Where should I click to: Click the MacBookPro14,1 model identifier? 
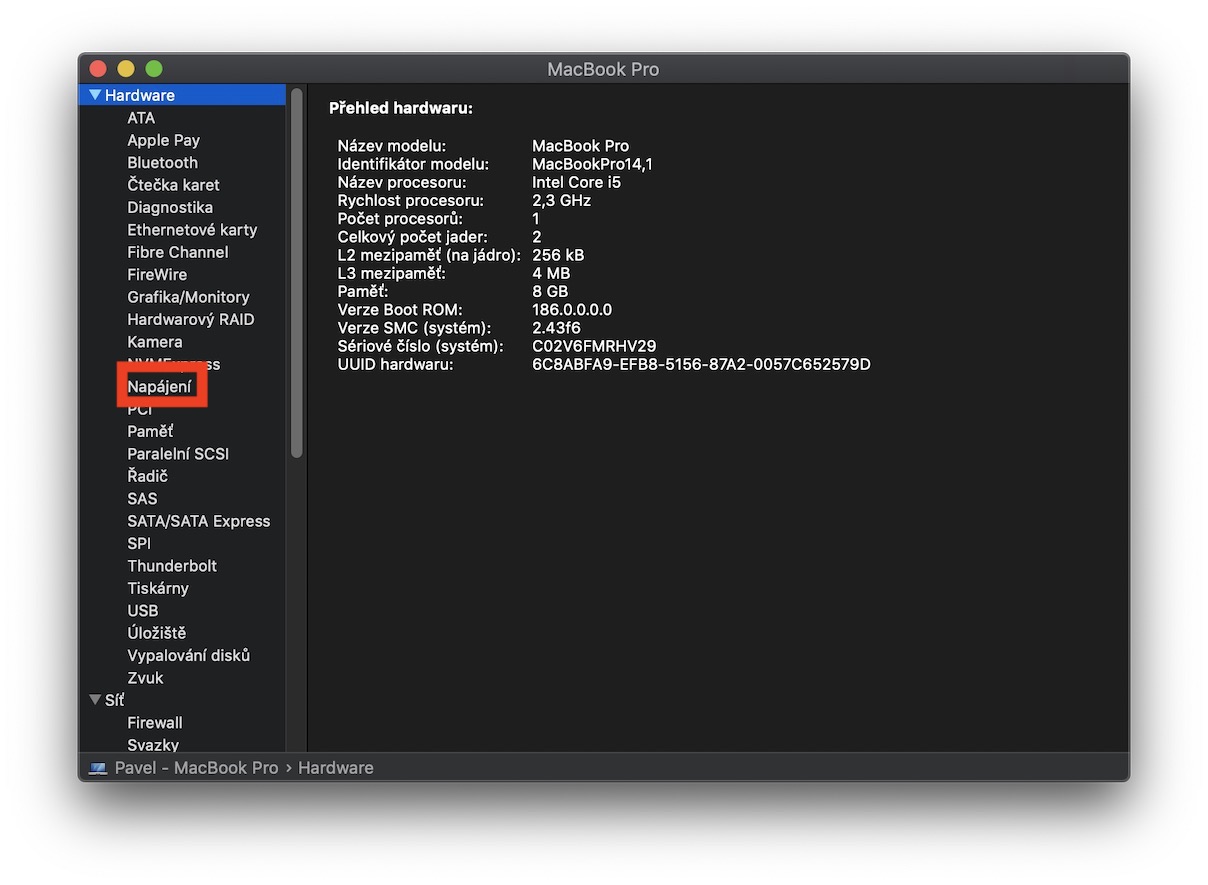(592, 164)
